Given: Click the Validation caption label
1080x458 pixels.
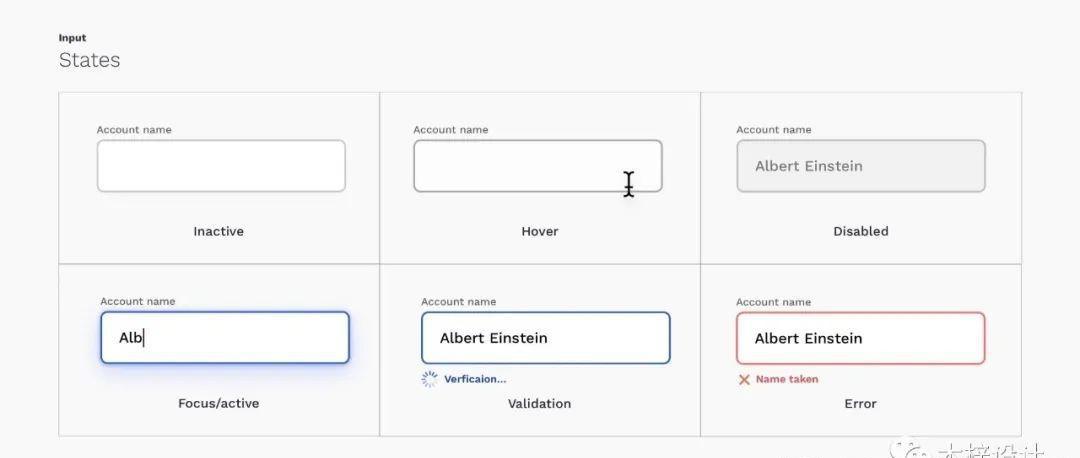Looking at the screenshot, I should pos(539,404).
